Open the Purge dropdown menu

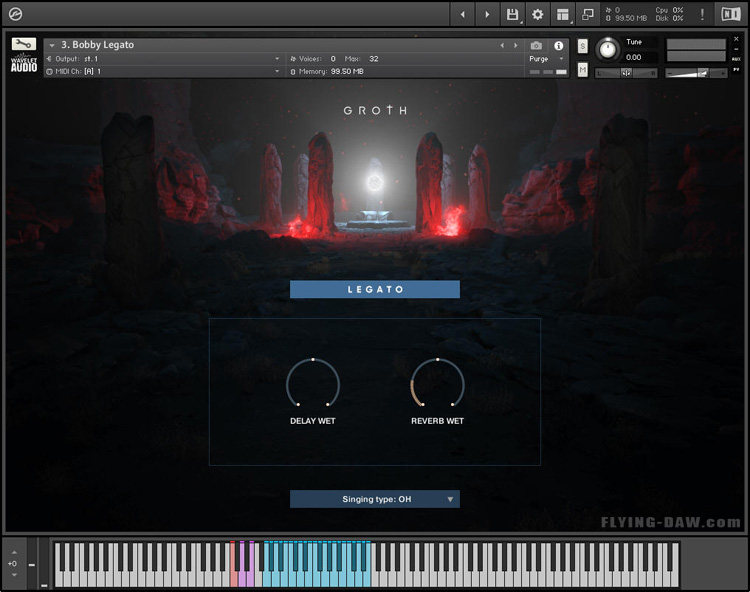546,59
